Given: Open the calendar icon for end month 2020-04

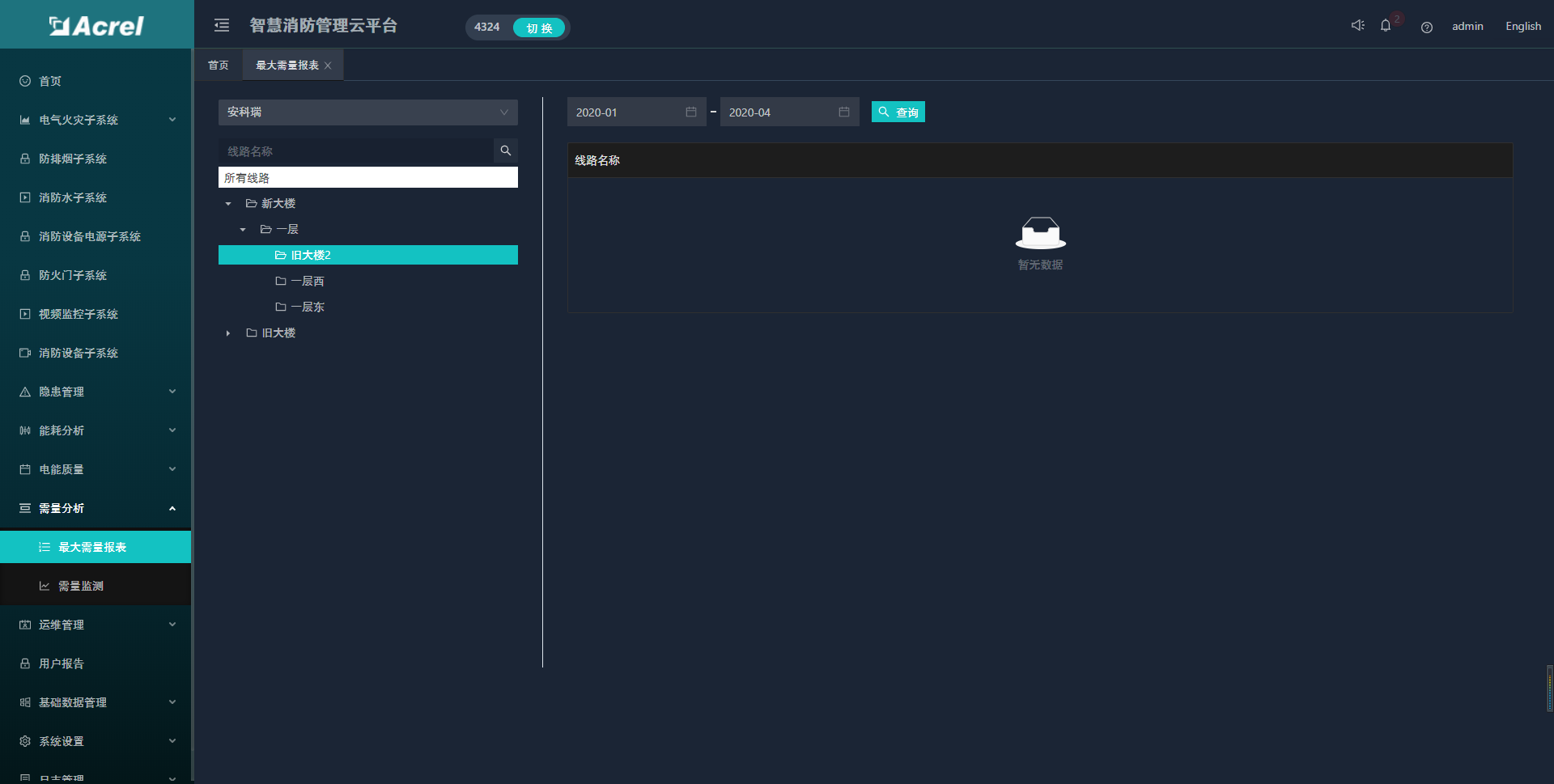Looking at the screenshot, I should 844,112.
